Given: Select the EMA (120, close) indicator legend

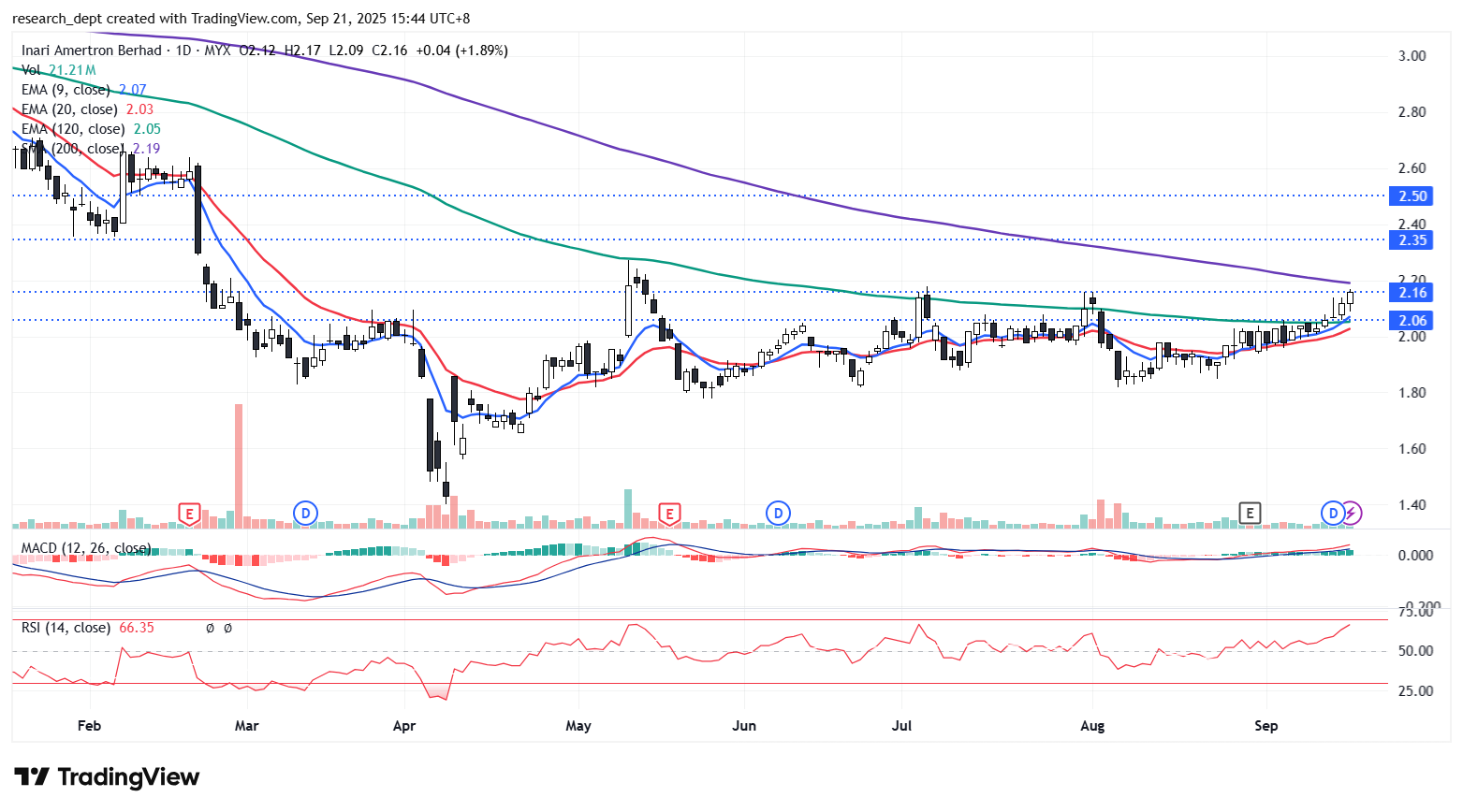Looking at the screenshot, I should [x=73, y=129].
